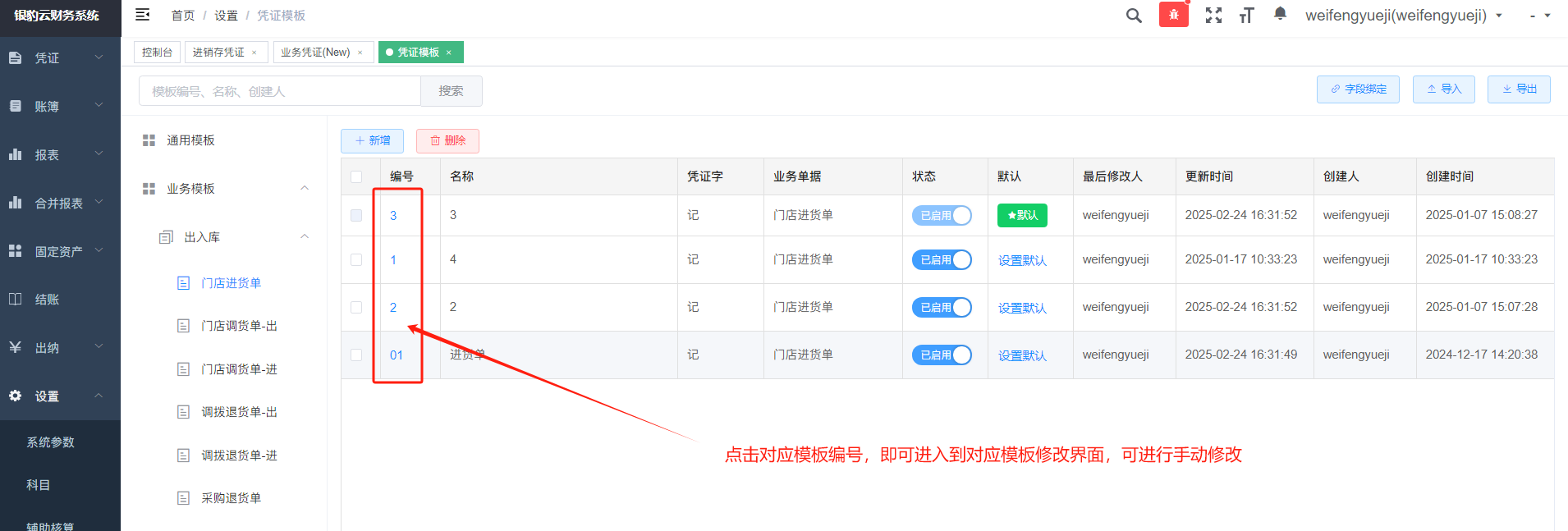The width and height of the screenshot is (1568, 531).
Task: Click the 新增 button
Action: pos(373,141)
